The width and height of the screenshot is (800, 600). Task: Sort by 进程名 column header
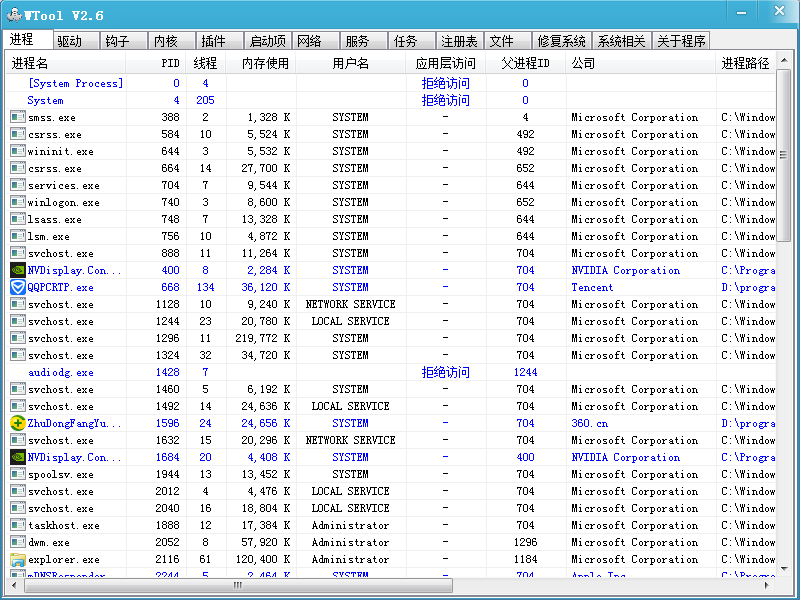point(65,64)
